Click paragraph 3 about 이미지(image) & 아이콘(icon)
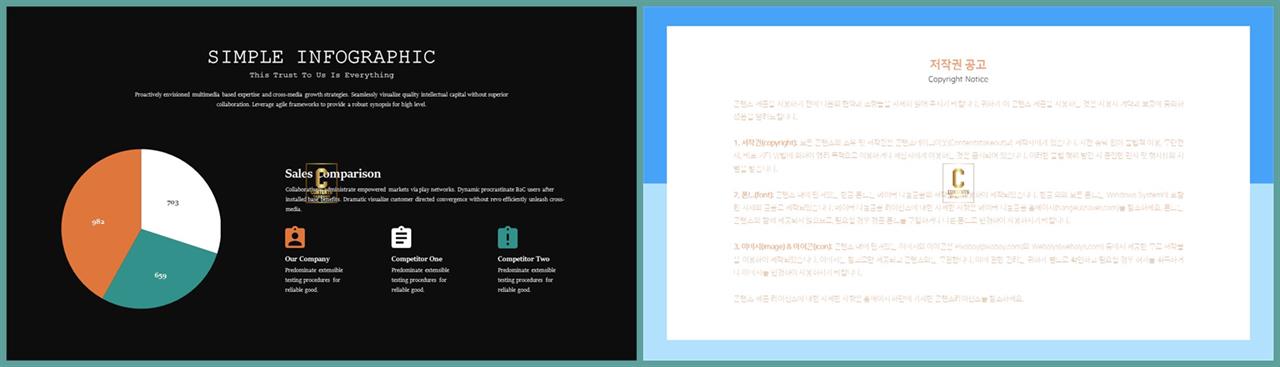1280x367 pixels. [958, 258]
